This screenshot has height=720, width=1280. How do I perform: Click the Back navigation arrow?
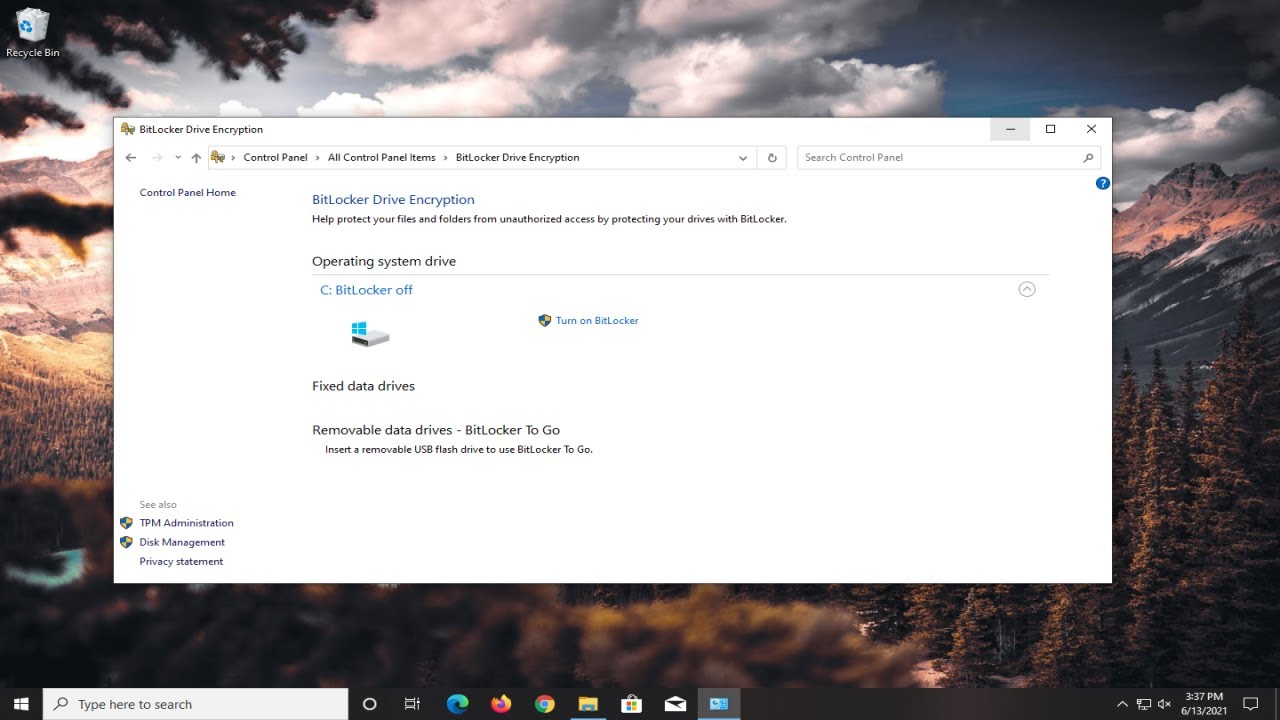[131, 158]
